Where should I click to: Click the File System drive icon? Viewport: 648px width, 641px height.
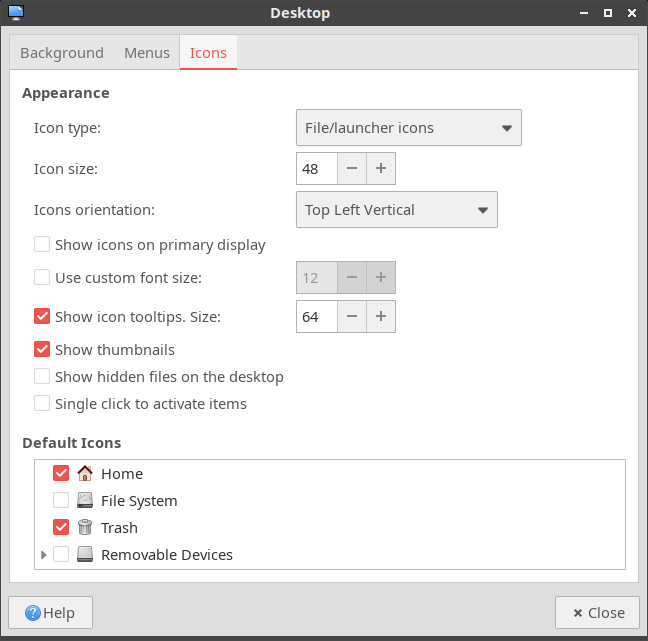coord(85,501)
